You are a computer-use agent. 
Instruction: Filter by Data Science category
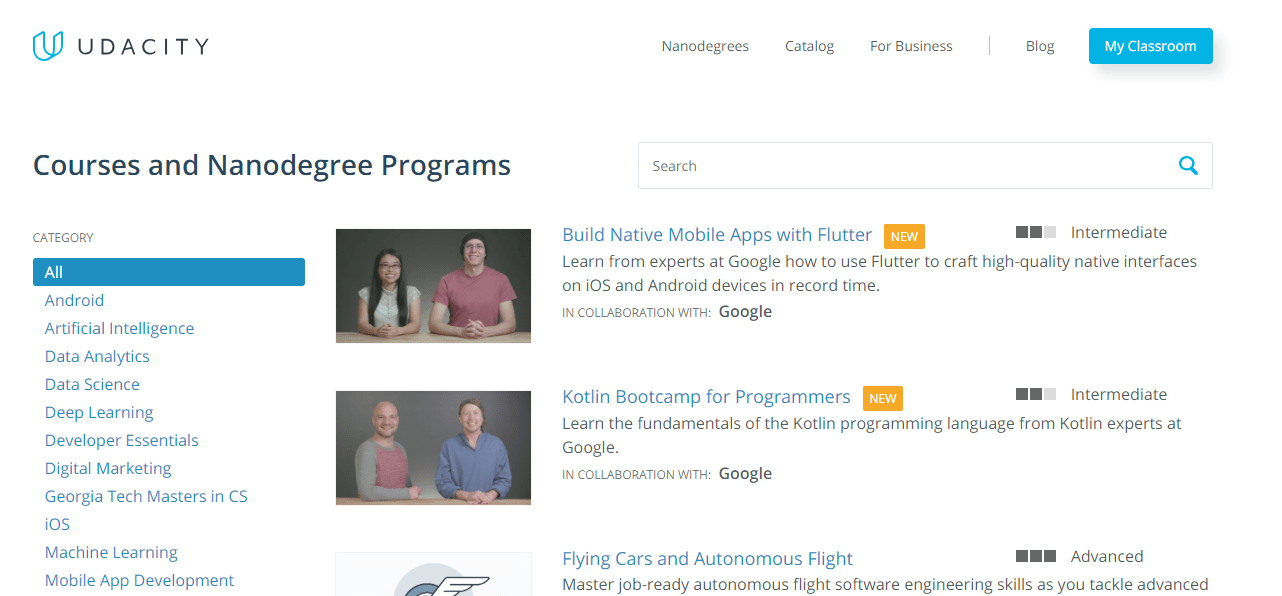92,384
